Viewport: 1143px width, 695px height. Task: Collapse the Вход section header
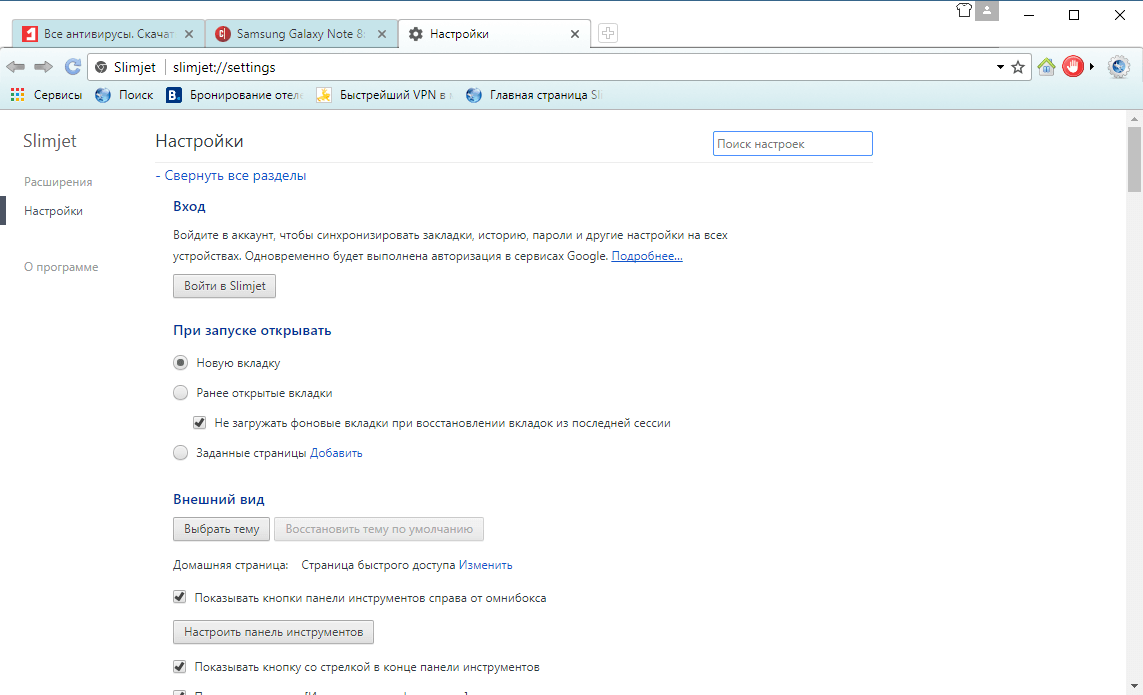(x=190, y=206)
